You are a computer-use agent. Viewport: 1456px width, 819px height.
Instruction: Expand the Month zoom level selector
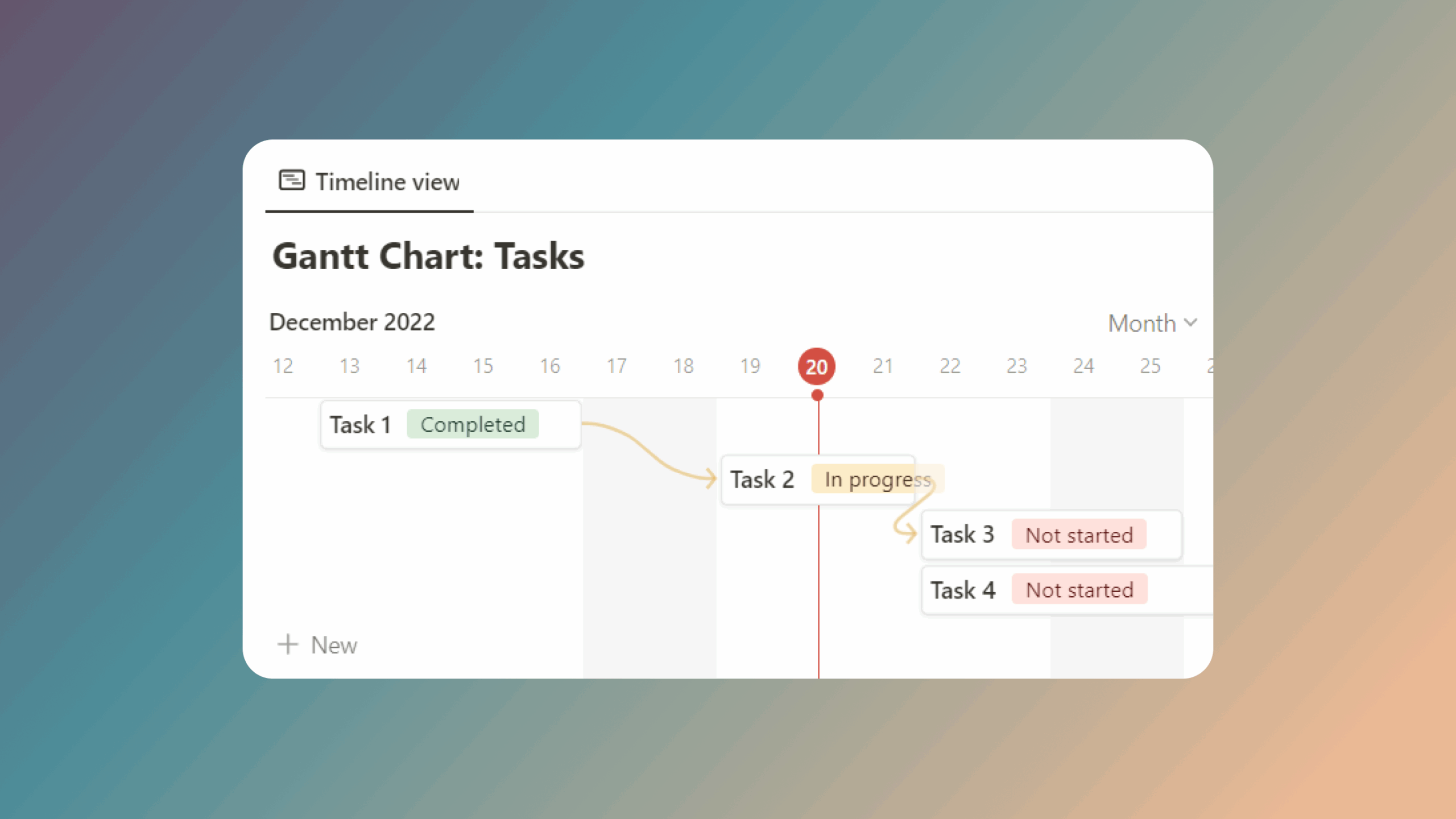(x=1152, y=322)
